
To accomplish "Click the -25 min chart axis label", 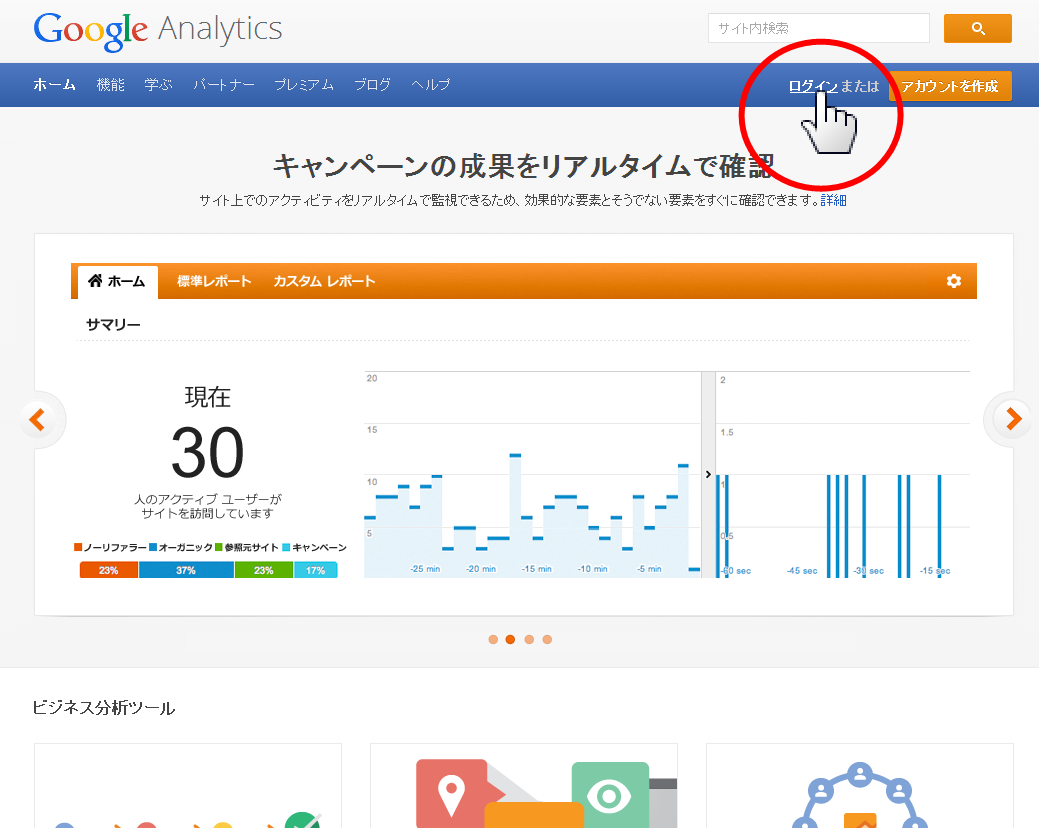I will pyautogui.click(x=425, y=569).
